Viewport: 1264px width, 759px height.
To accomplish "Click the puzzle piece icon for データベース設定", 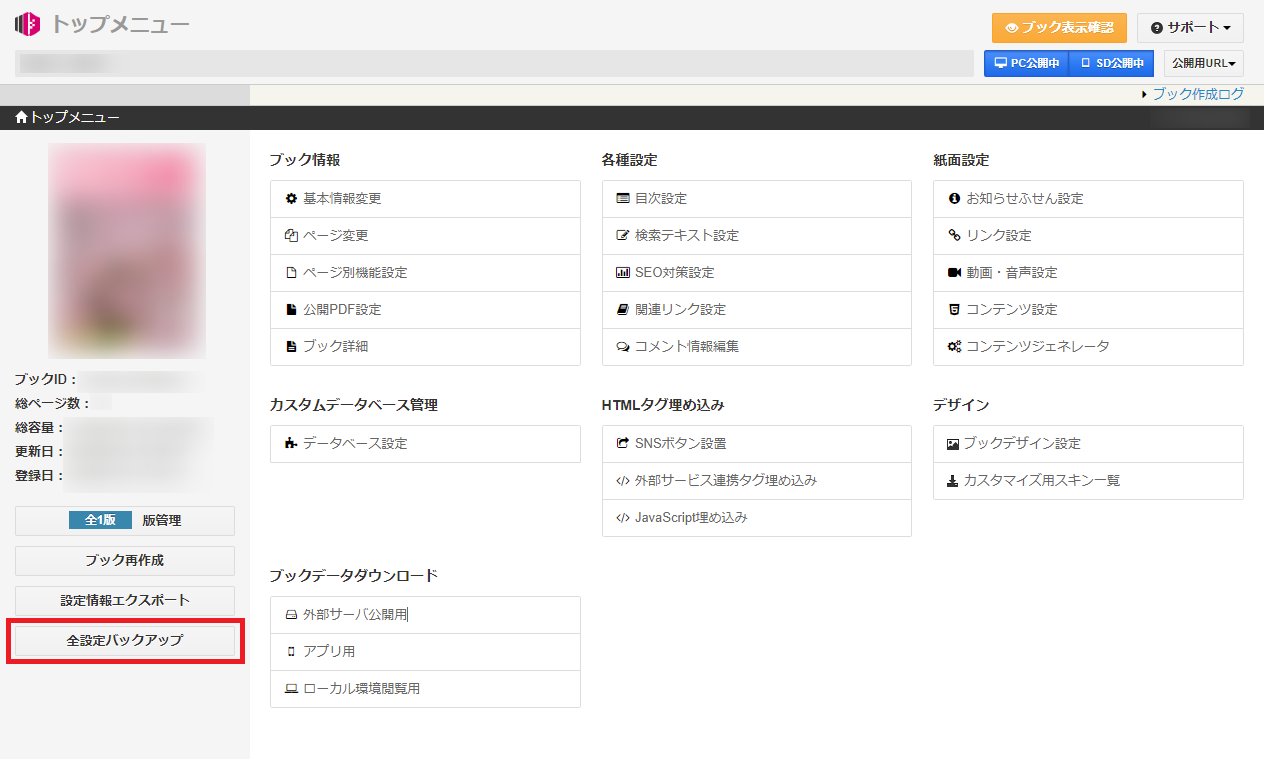I will click(x=291, y=444).
